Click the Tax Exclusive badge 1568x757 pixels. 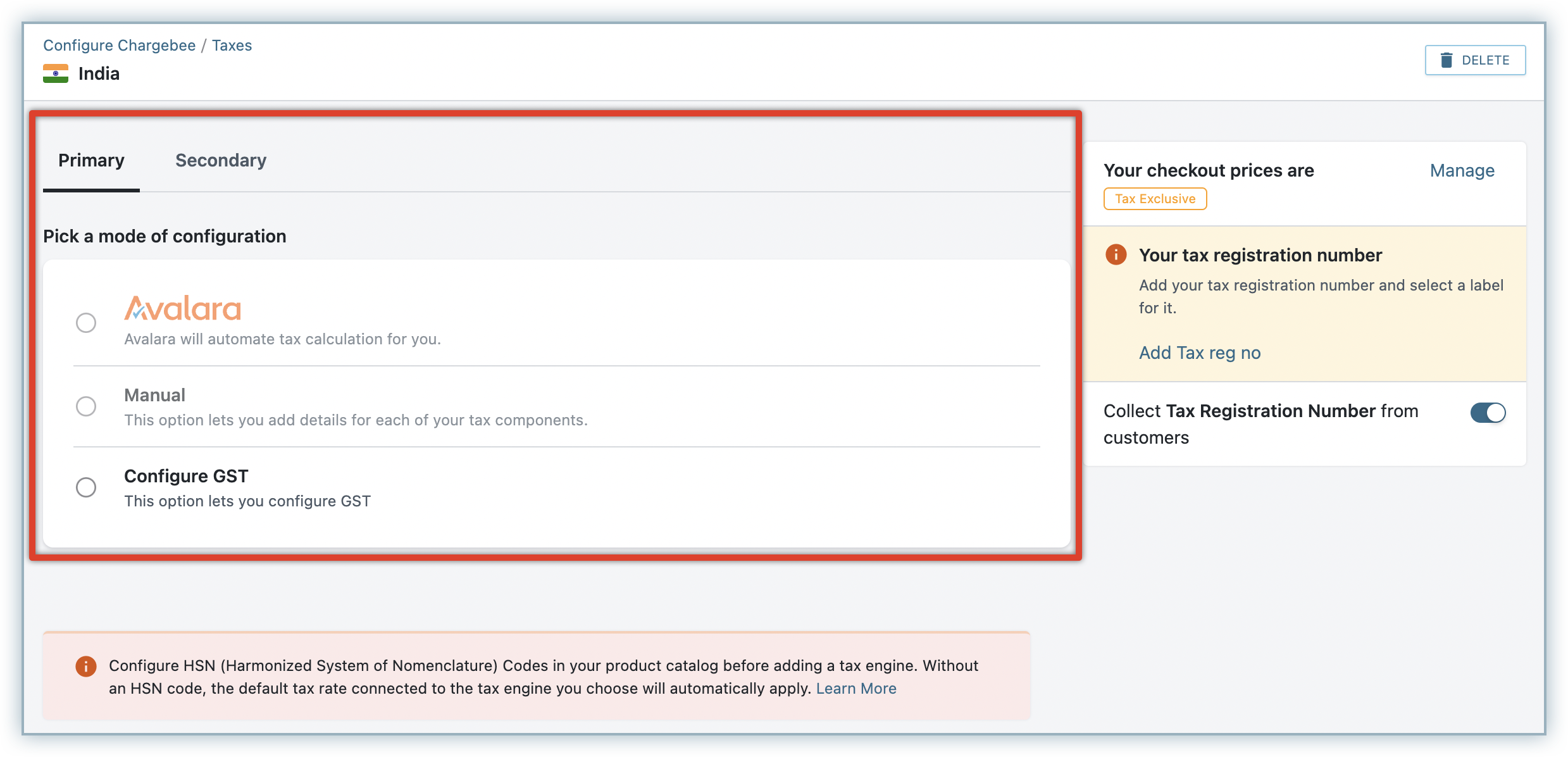(1155, 199)
